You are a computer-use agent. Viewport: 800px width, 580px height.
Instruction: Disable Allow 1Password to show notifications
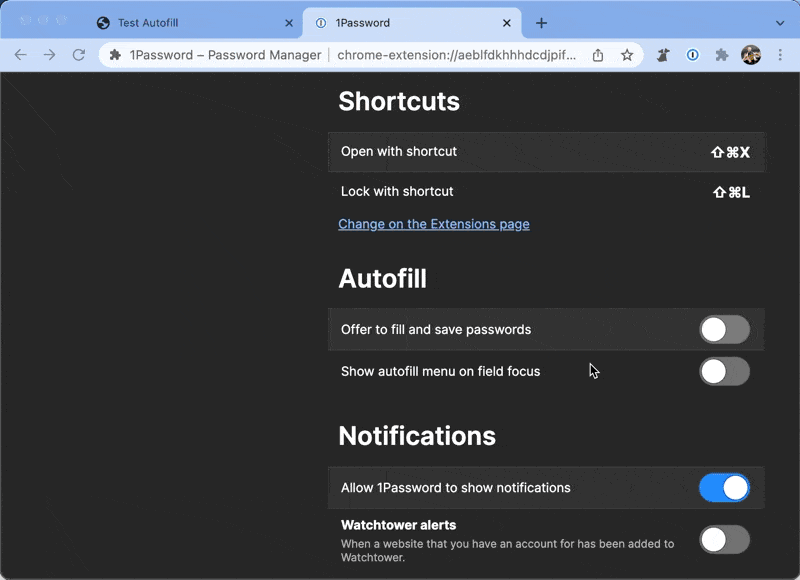tap(724, 488)
